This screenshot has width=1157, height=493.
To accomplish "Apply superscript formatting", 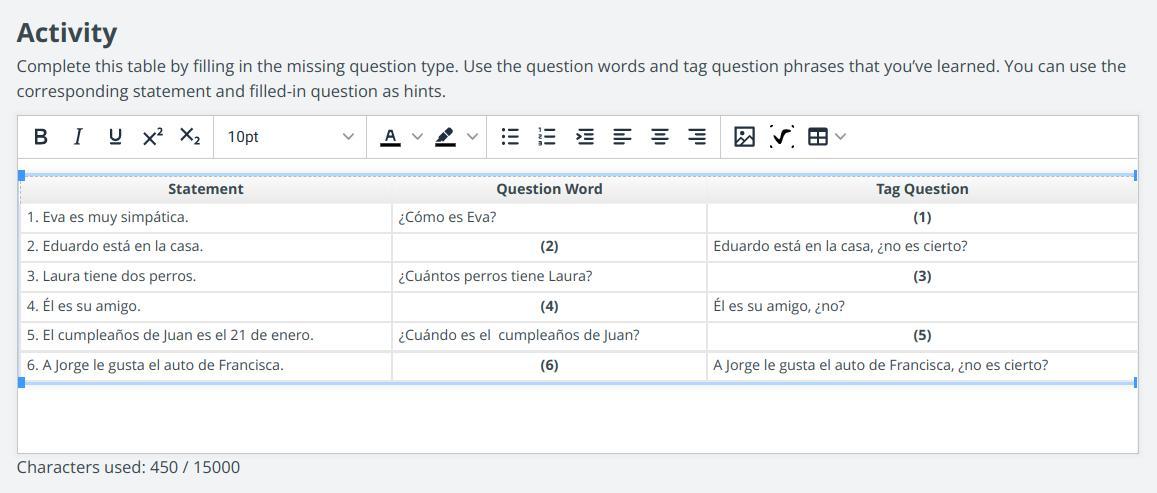I will pos(152,137).
